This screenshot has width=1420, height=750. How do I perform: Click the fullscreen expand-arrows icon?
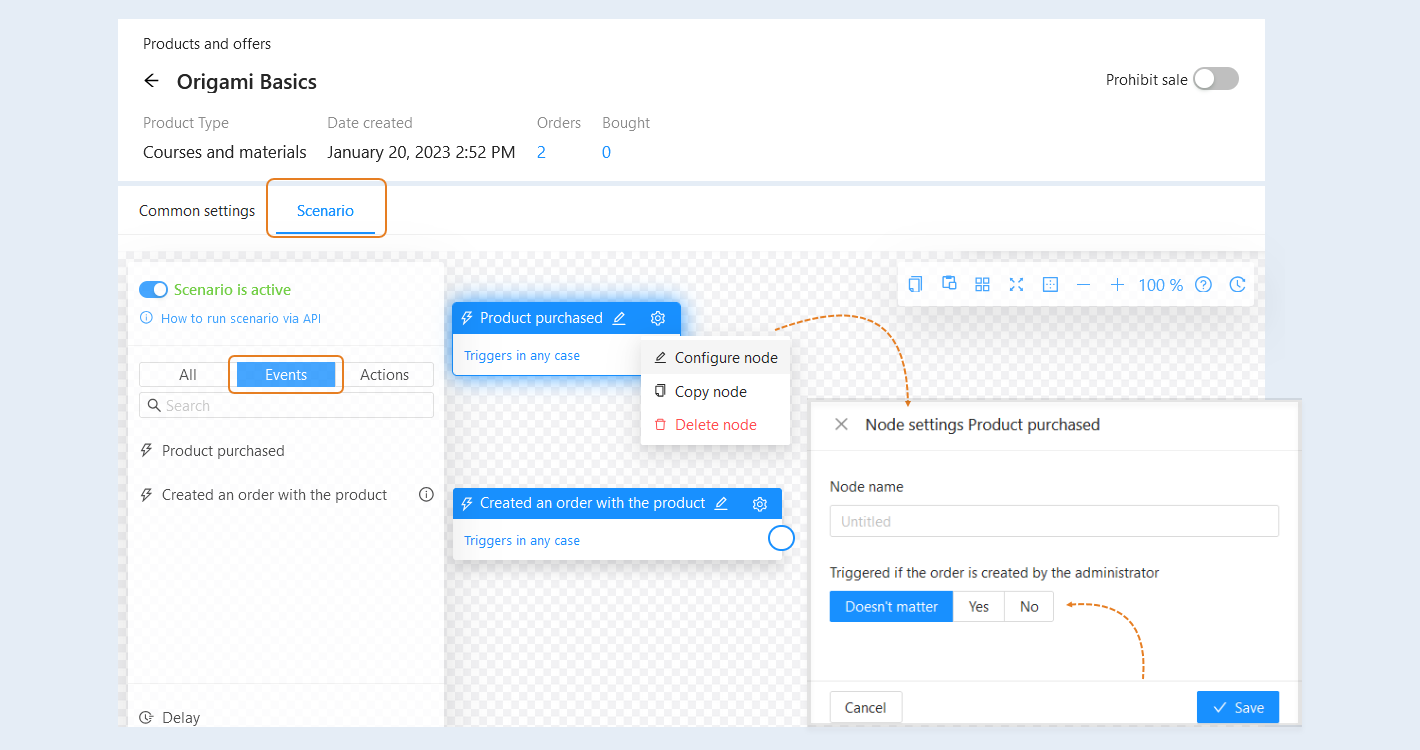click(1016, 284)
